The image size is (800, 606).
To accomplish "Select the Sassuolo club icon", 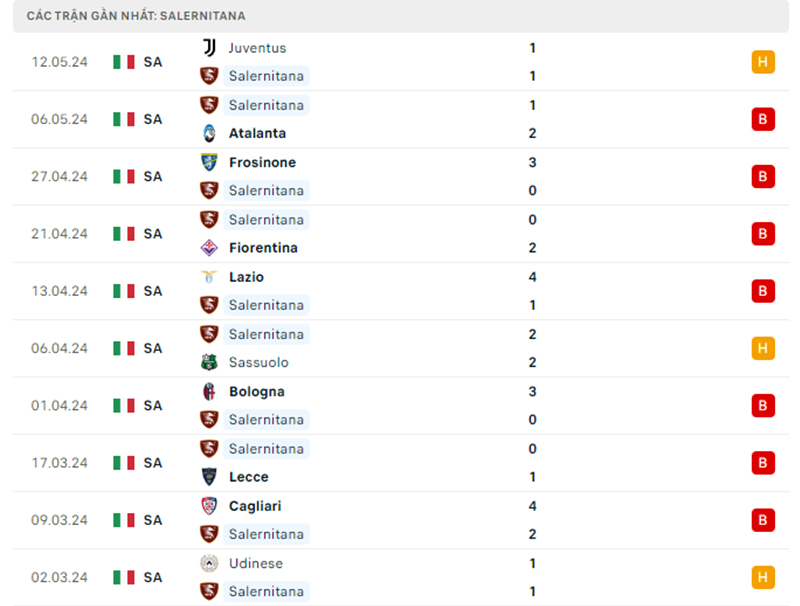I will 210,362.
